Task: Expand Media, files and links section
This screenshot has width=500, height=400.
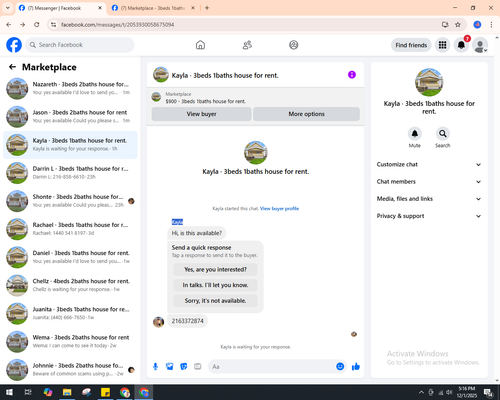Action: (x=429, y=199)
